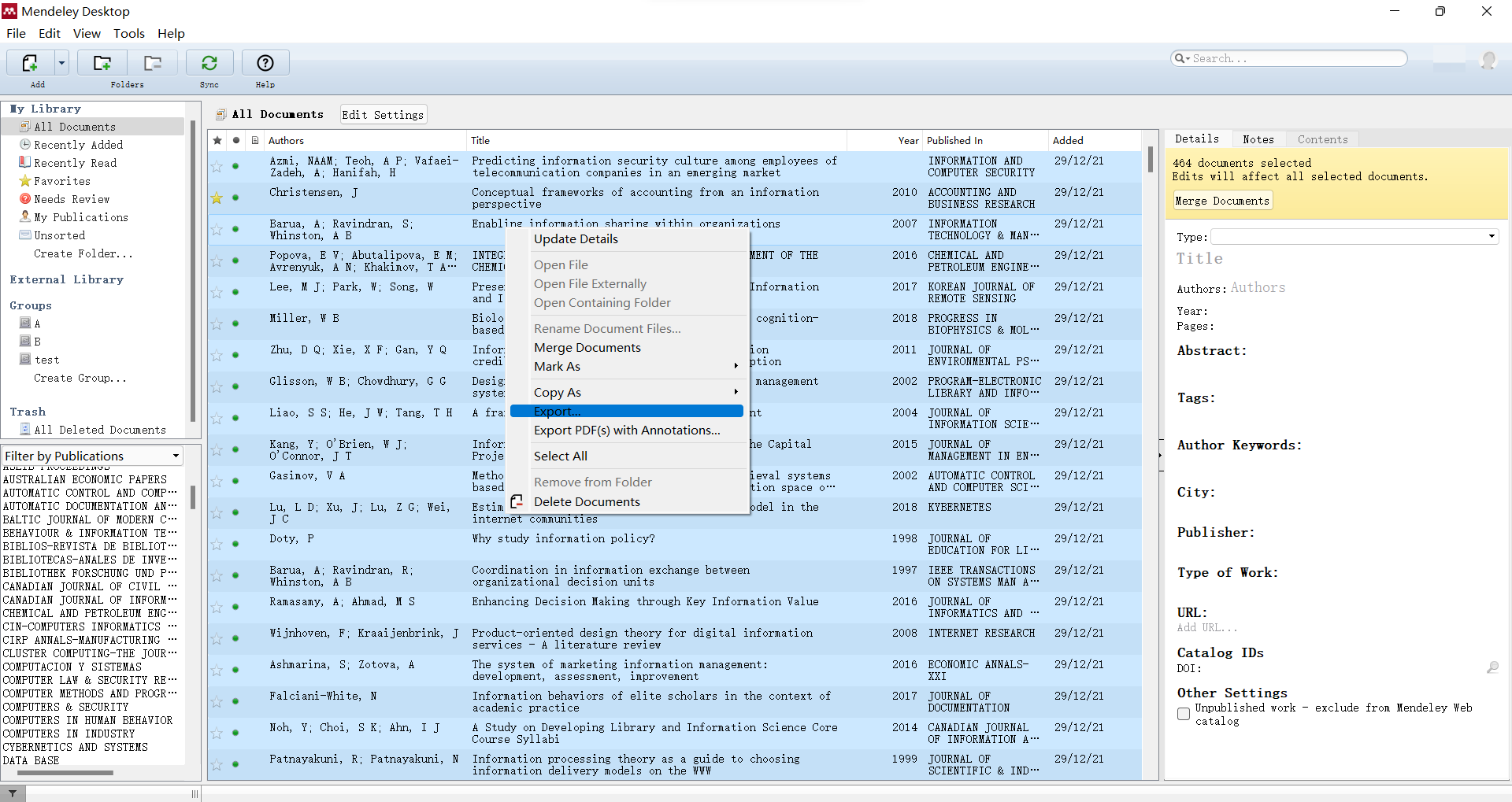Click the DOI lookup magnifier icon

click(x=1492, y=667)
